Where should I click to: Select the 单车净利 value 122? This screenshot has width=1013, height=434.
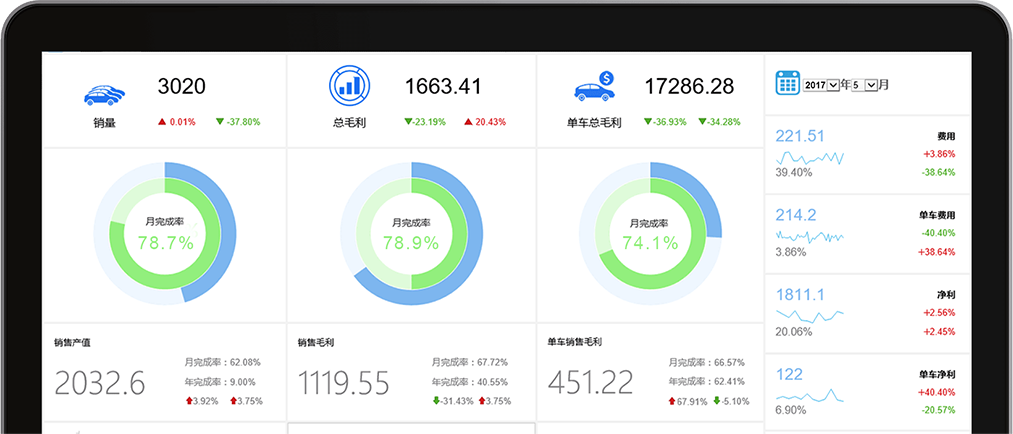click(x=790, y=374)
